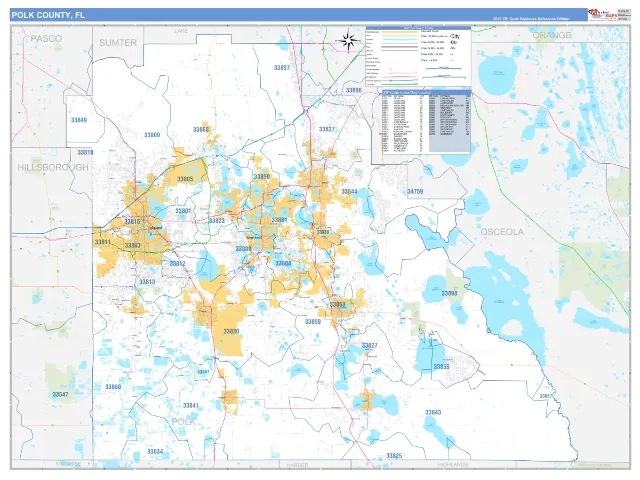Click ZIP code 33859 label
The image size is (640, 480).
(313, 322)
